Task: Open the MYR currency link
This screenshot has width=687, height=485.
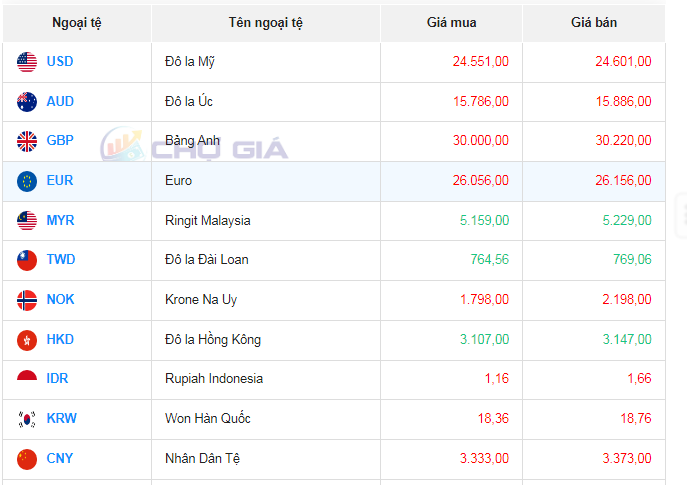Action: (60, 220)
